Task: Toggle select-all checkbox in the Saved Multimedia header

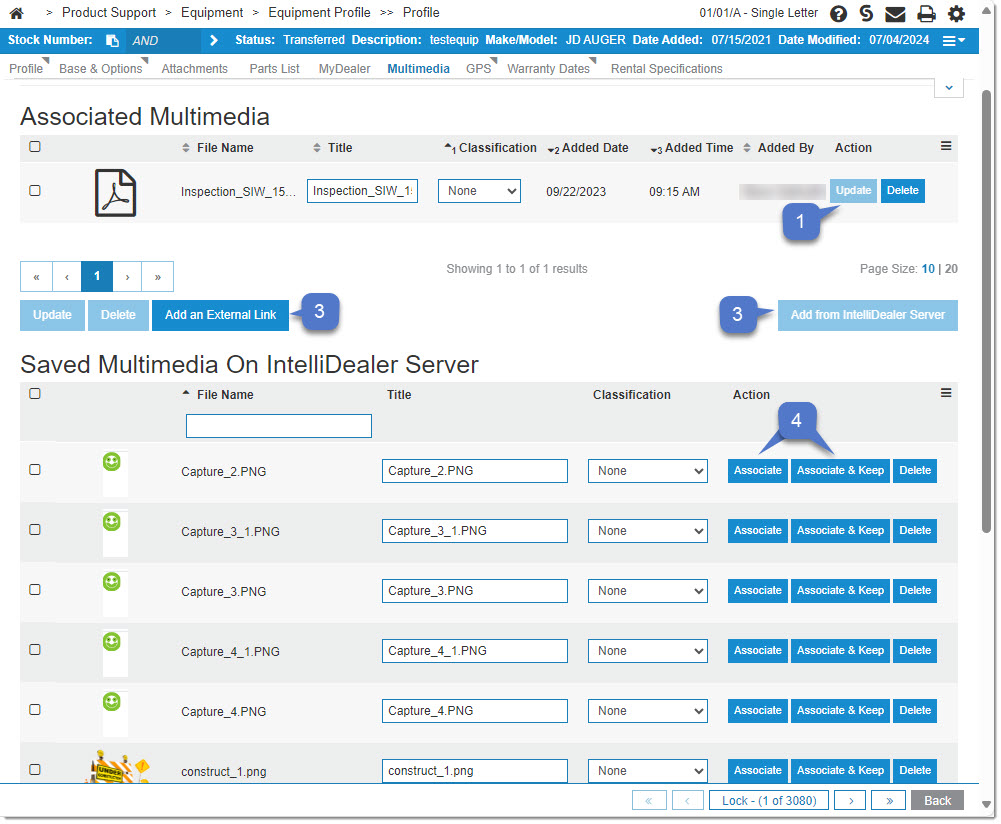Action: pyautogui.click(x=35, y=394)
